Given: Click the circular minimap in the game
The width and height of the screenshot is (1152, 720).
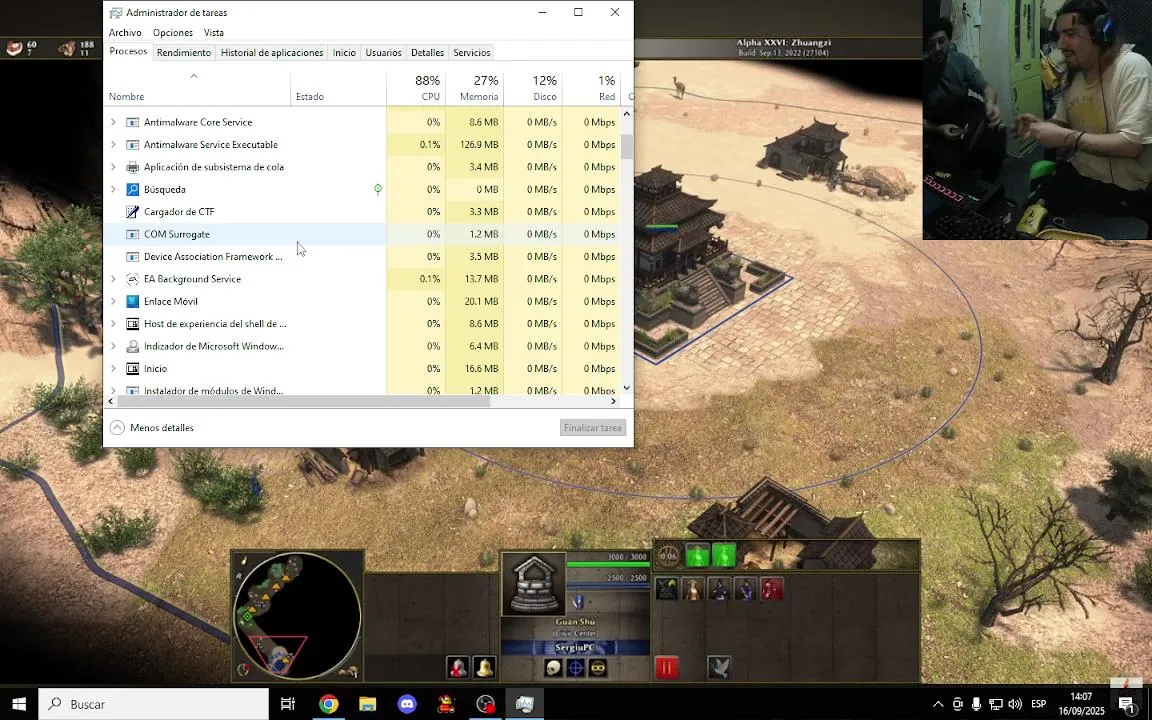Looking at the screenshot, I should (298, 616).
